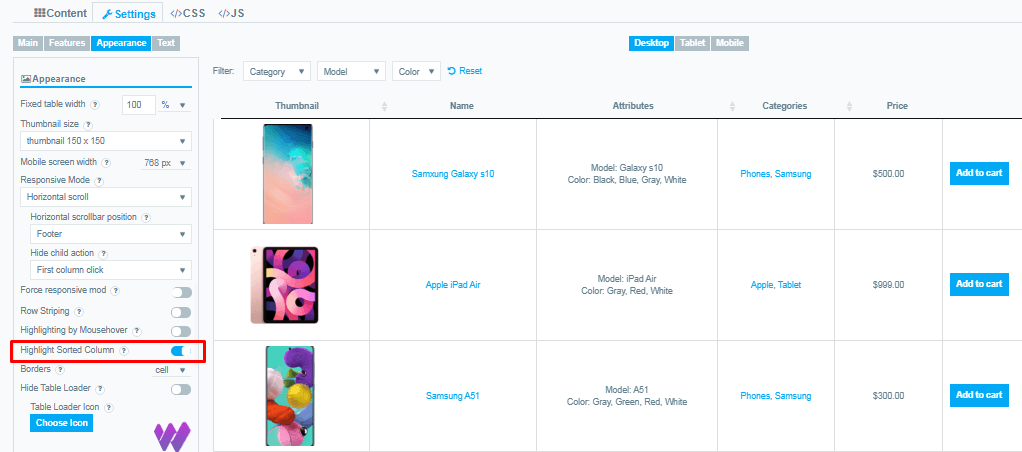Reset the table filters
This screenshot has height=452, width=1022.
tap(465, 71)
